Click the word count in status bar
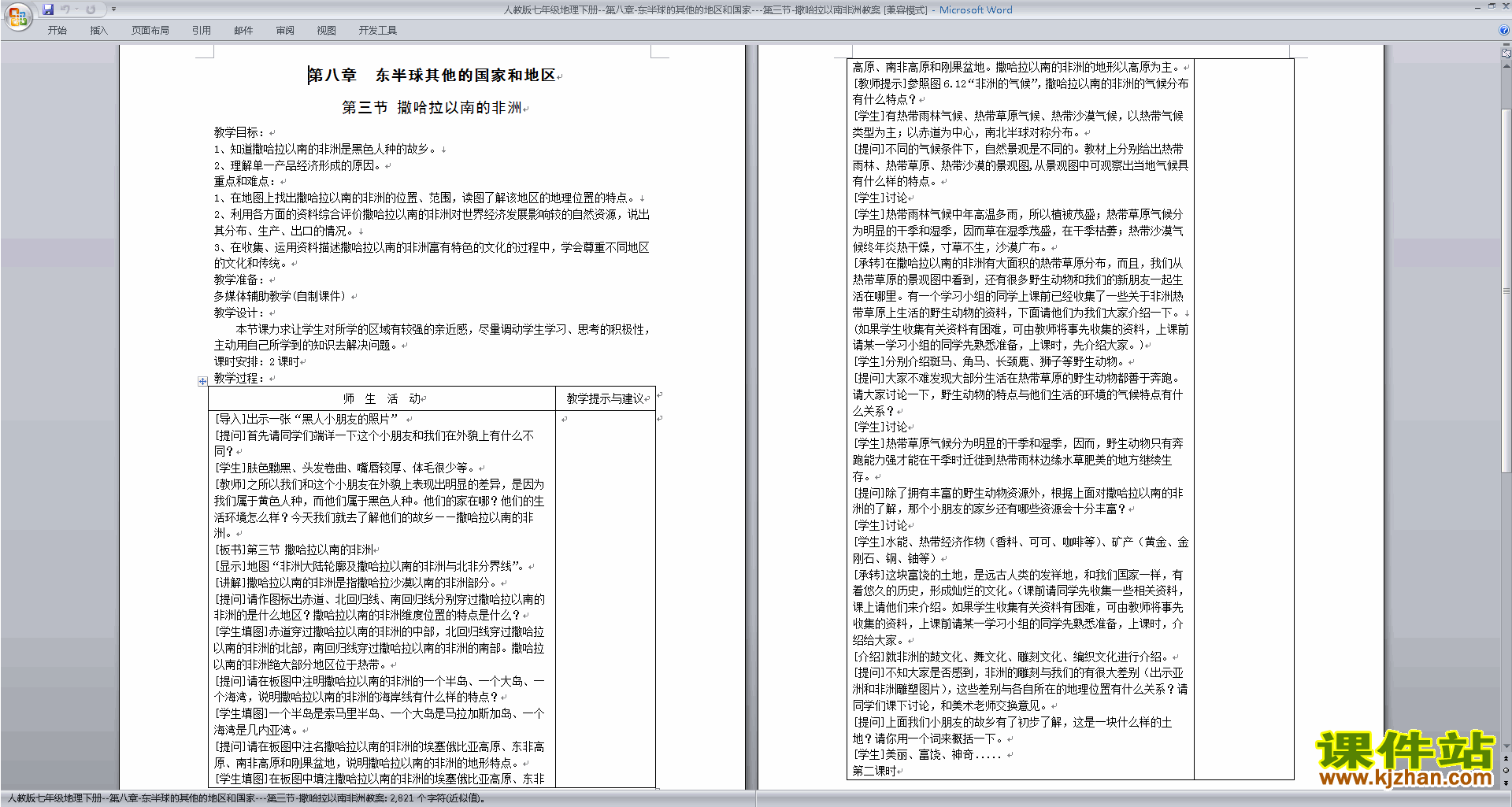 pyautogui.click(x=438, y=798)
